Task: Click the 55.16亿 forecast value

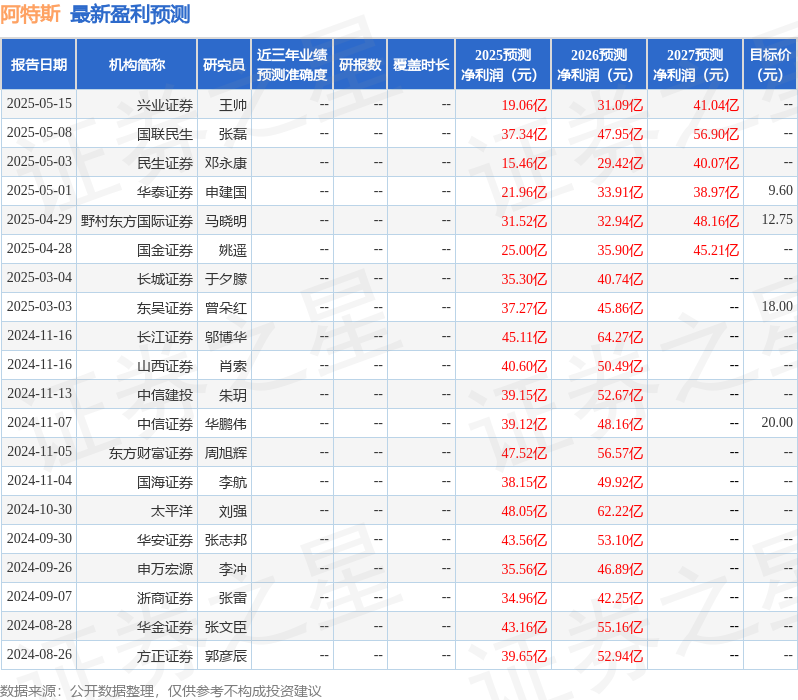Action: [x=620, y=628]
